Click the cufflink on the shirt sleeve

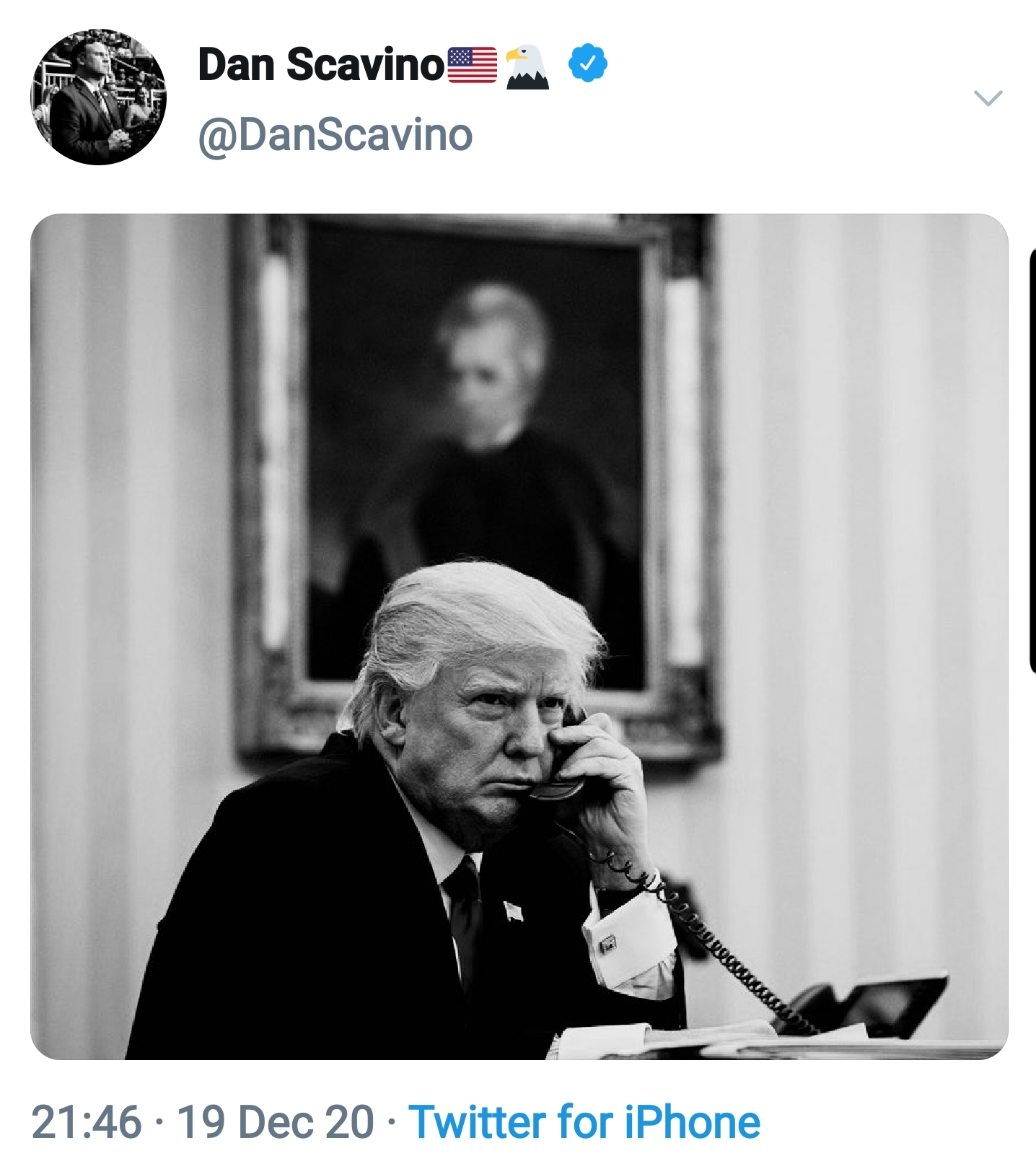[x=607, y=943]
